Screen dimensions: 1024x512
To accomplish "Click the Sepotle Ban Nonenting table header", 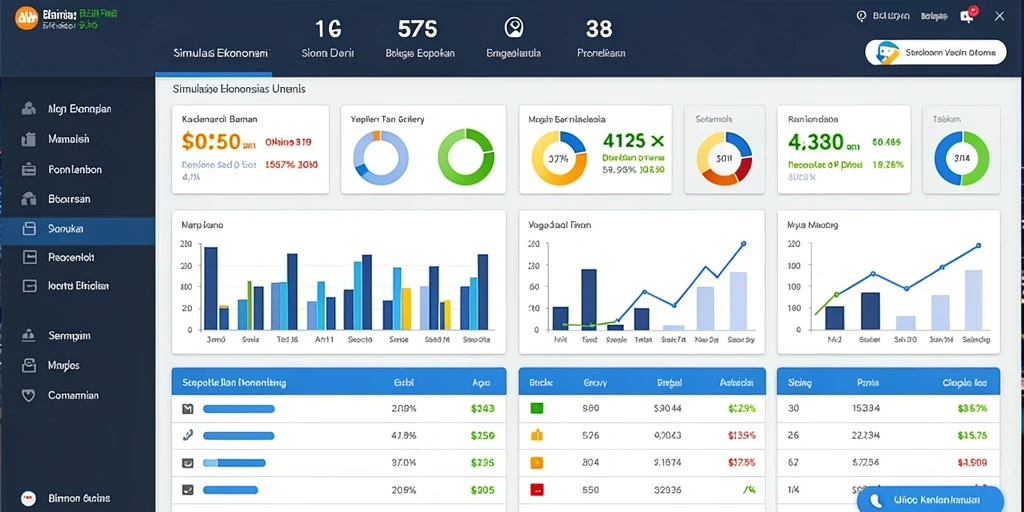I will pyautogui.click(x=234, y=383).
